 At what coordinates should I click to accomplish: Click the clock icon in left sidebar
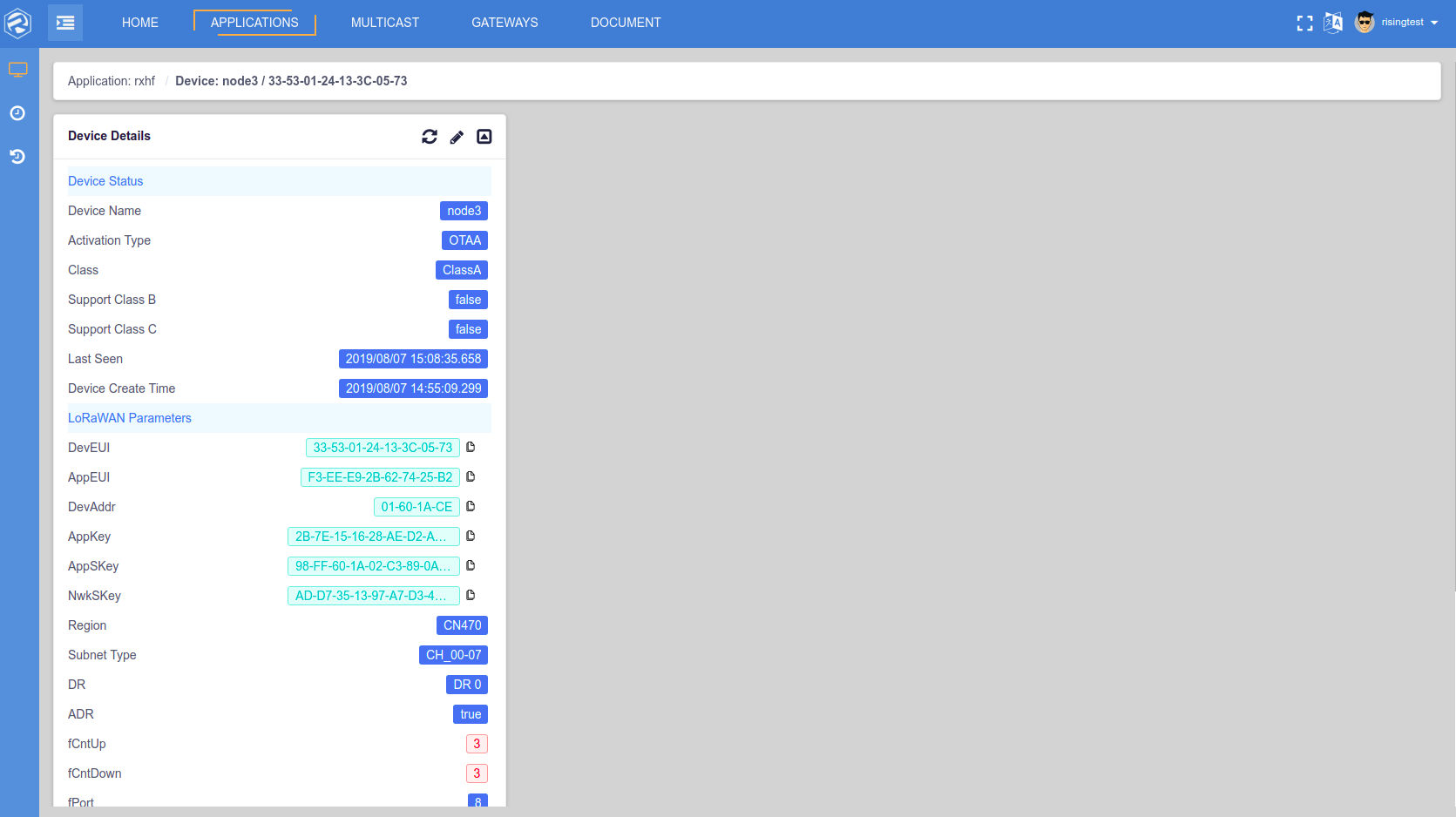pos(17,113)
